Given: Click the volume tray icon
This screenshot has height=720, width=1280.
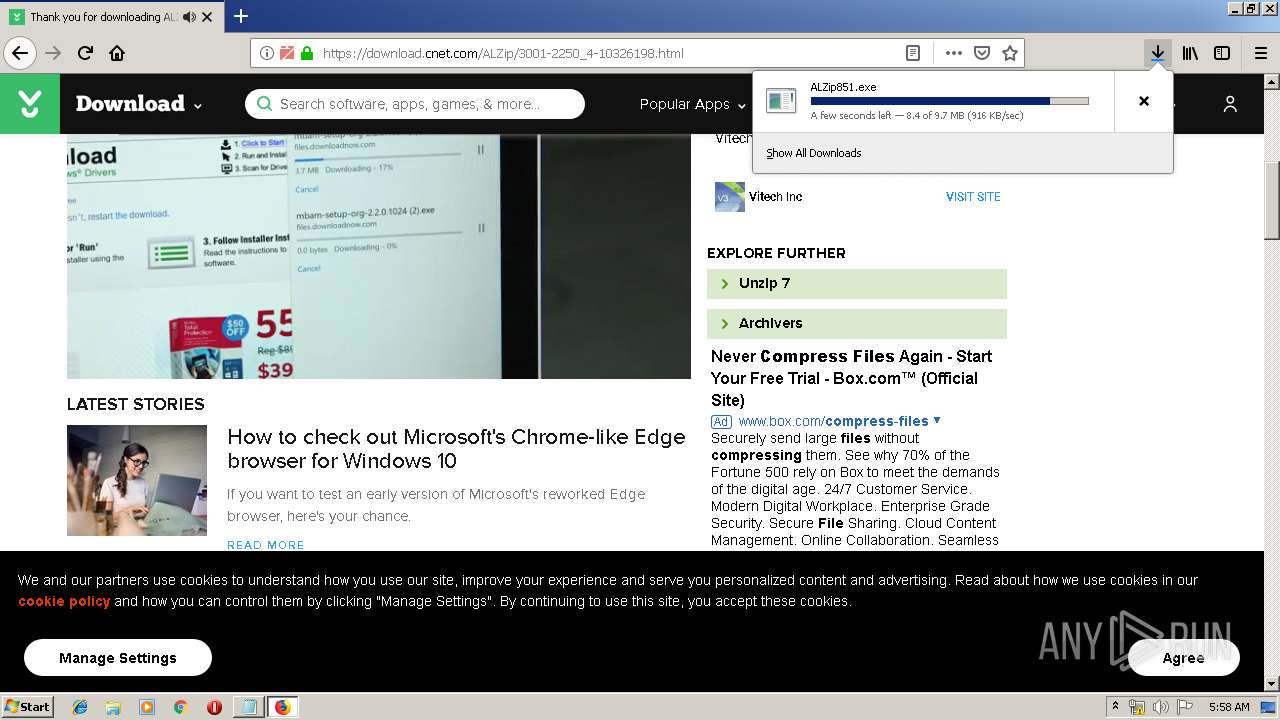Looking at the screenshot, I should [1160, 707].
